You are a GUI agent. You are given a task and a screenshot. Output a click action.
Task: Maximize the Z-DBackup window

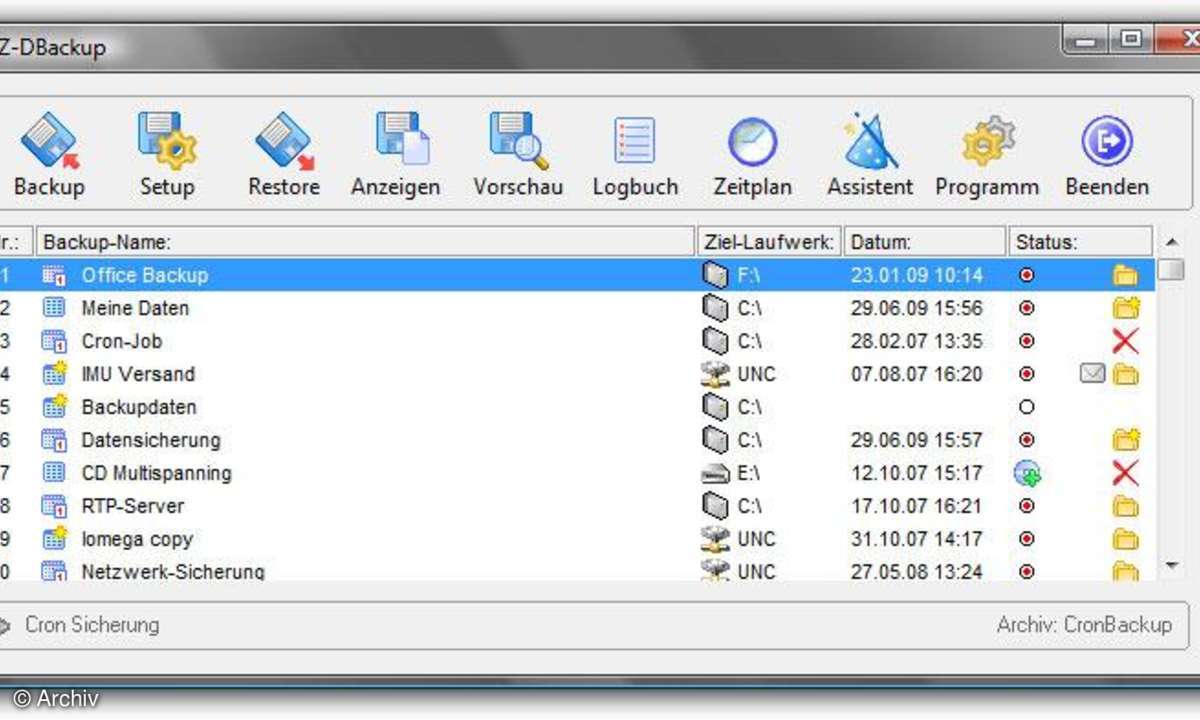(1131, 40)
